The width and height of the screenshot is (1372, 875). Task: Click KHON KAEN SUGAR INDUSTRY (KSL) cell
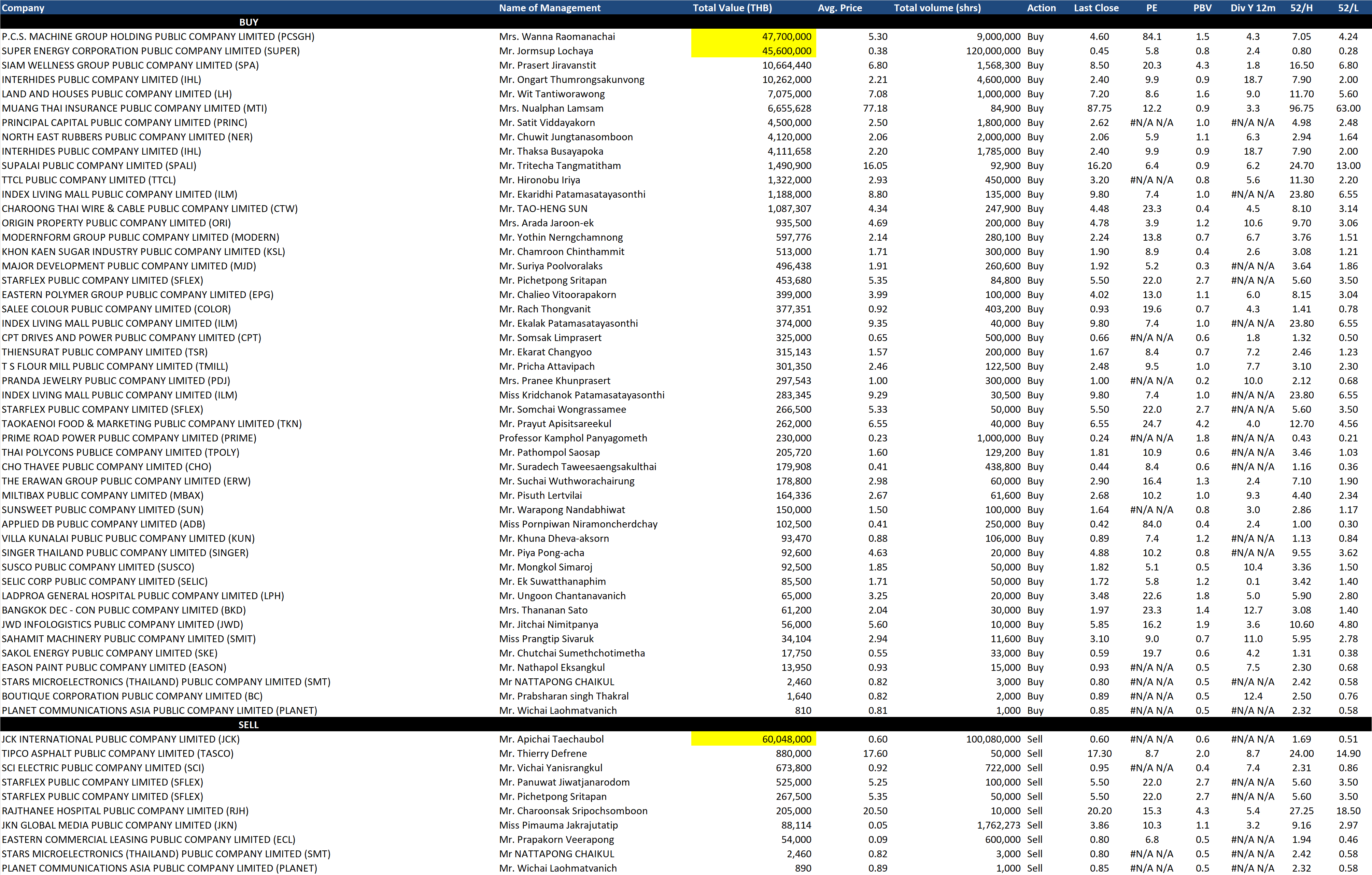[143, 252]
